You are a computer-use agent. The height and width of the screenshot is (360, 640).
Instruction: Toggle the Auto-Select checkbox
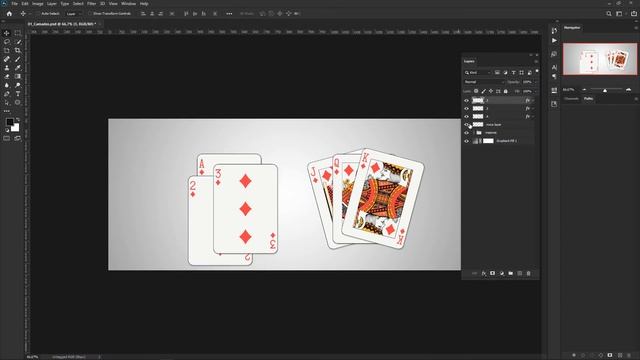click(38, 13)
